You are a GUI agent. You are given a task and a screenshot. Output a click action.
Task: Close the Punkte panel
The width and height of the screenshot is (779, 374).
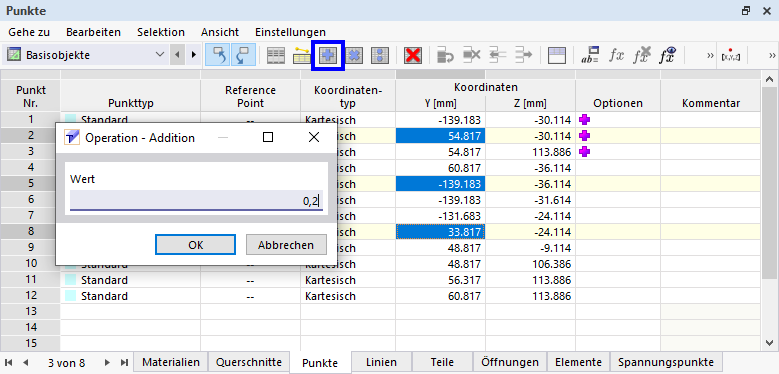(767, 11)
